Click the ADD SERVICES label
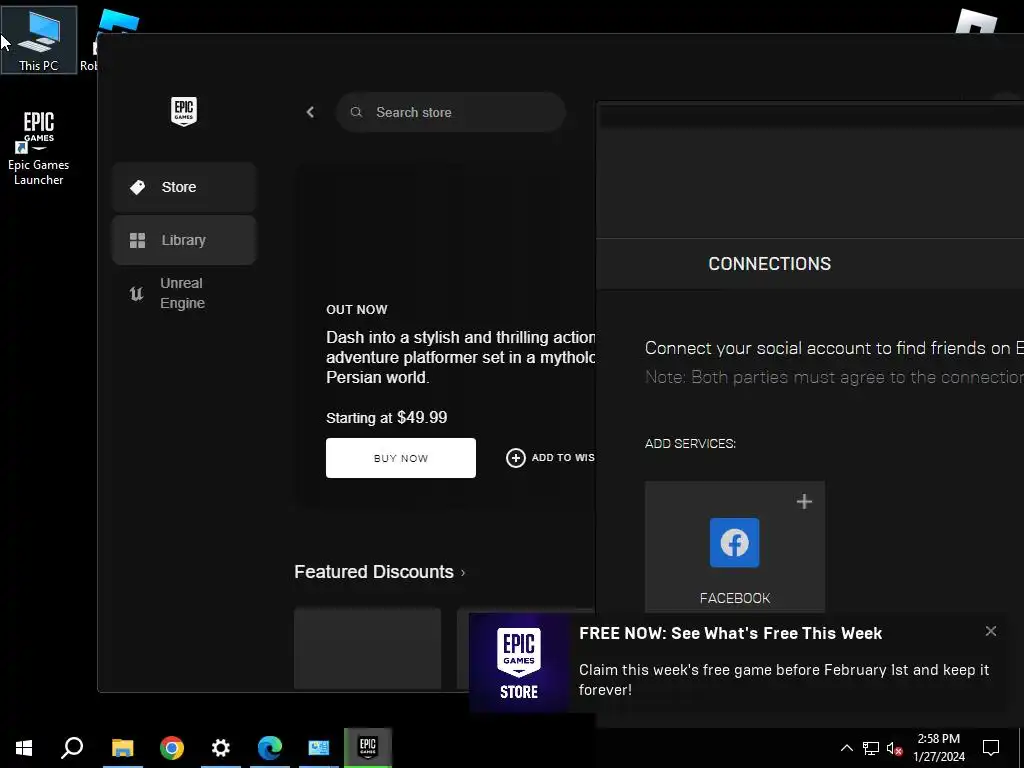This screenshot has width=1024, height=768. (x=690, y=443)
